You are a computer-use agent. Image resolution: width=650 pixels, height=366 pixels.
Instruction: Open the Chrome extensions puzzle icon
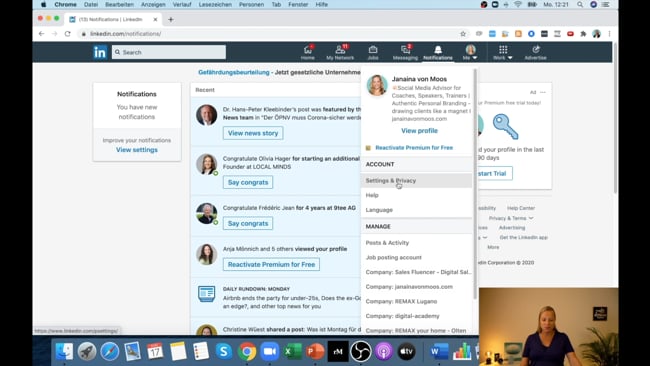(x=583, y=34)
